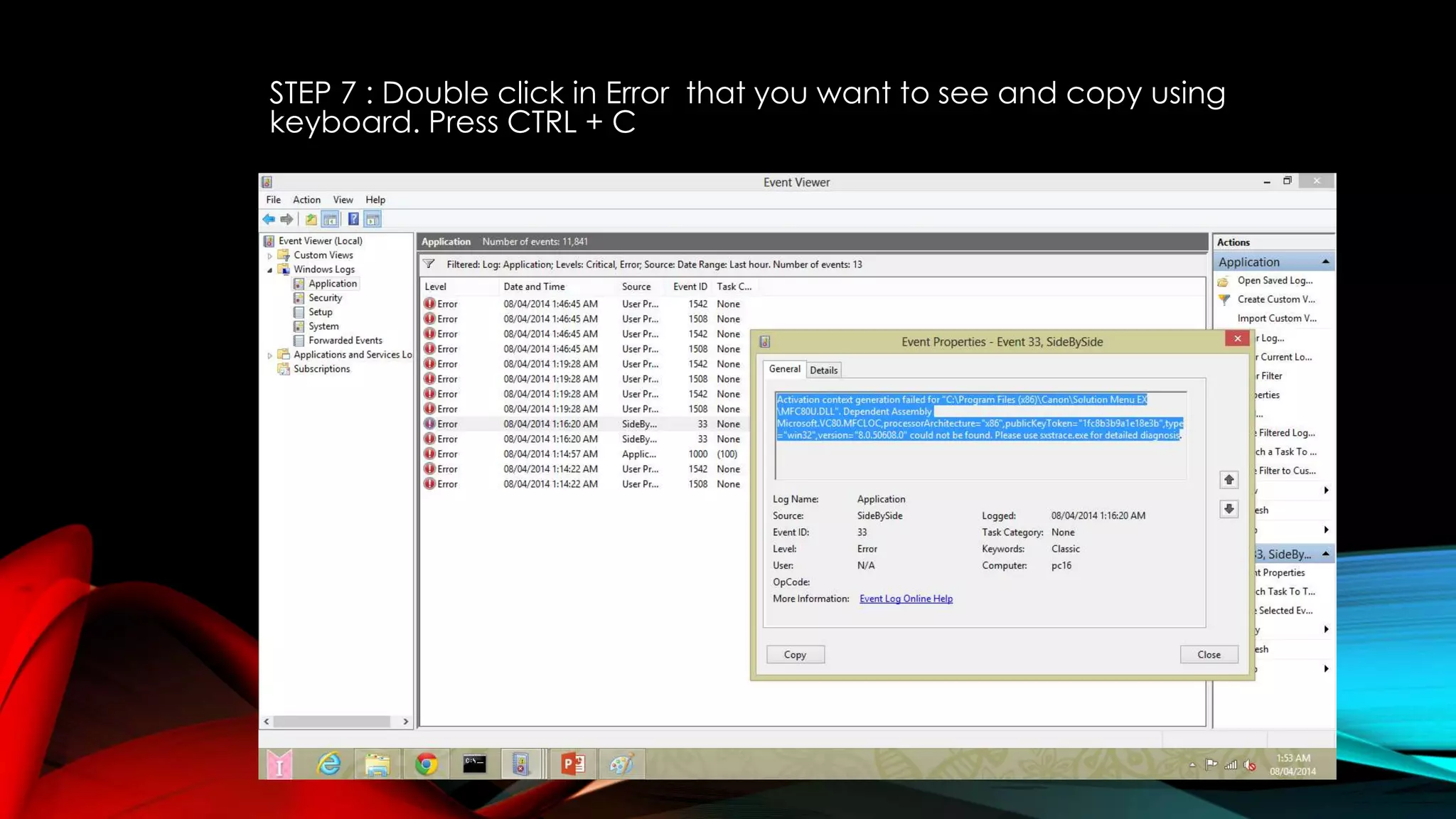This screenshot has width=1456, height=819.
Task: Expand the Custom Views tree node
Action: pyautogui.click(x=270, y=255)
